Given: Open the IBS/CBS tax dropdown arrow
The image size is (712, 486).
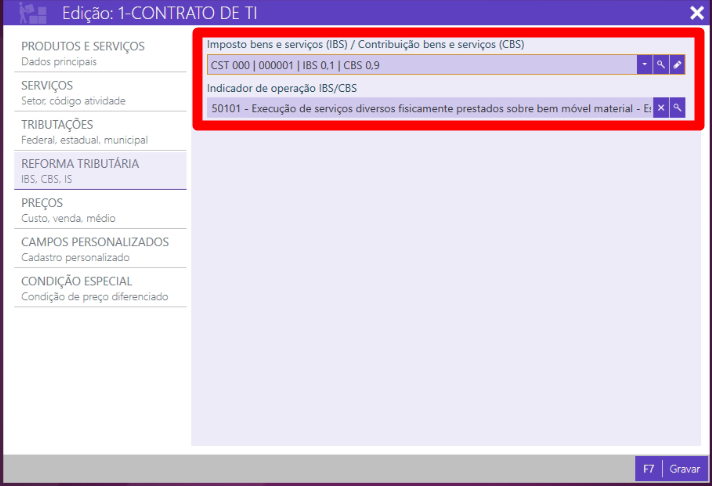Looking at the screenshot, I should 645,65.
